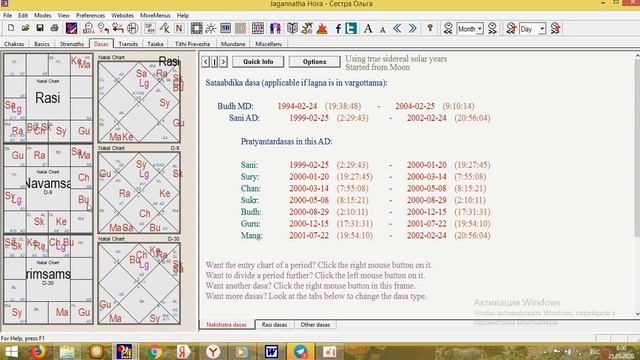Click the Guru pratyantardasa row
Image resolution: width=640 pixels, height=360 pixels.
(x=365, y=224)
